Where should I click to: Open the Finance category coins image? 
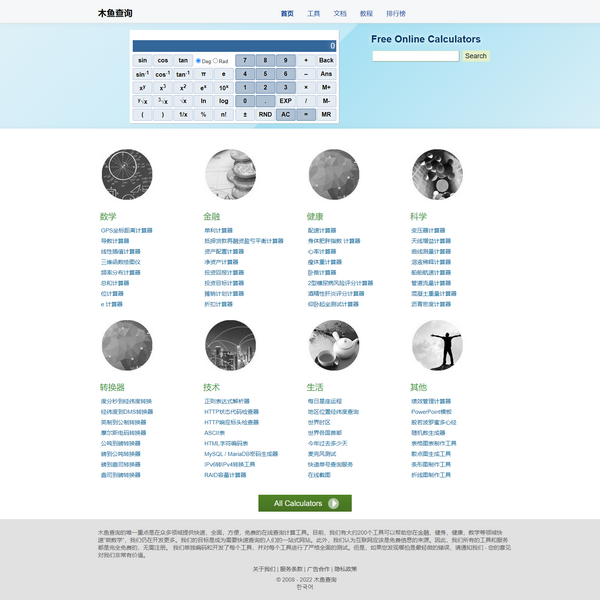[x=230, y=175]
